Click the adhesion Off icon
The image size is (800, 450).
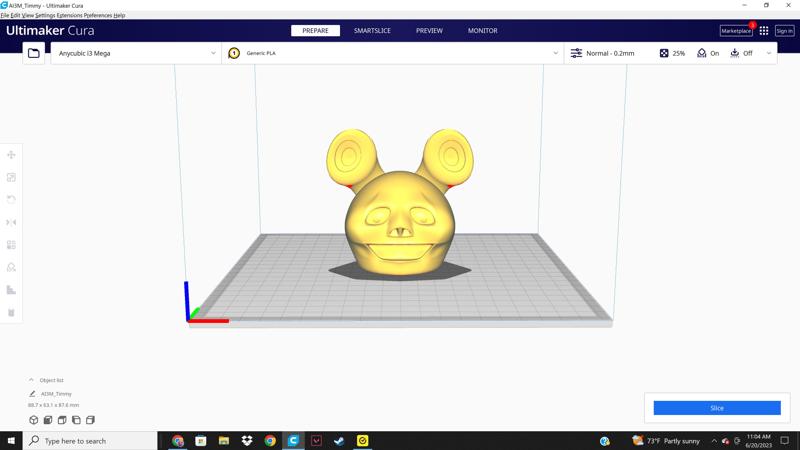735,53
